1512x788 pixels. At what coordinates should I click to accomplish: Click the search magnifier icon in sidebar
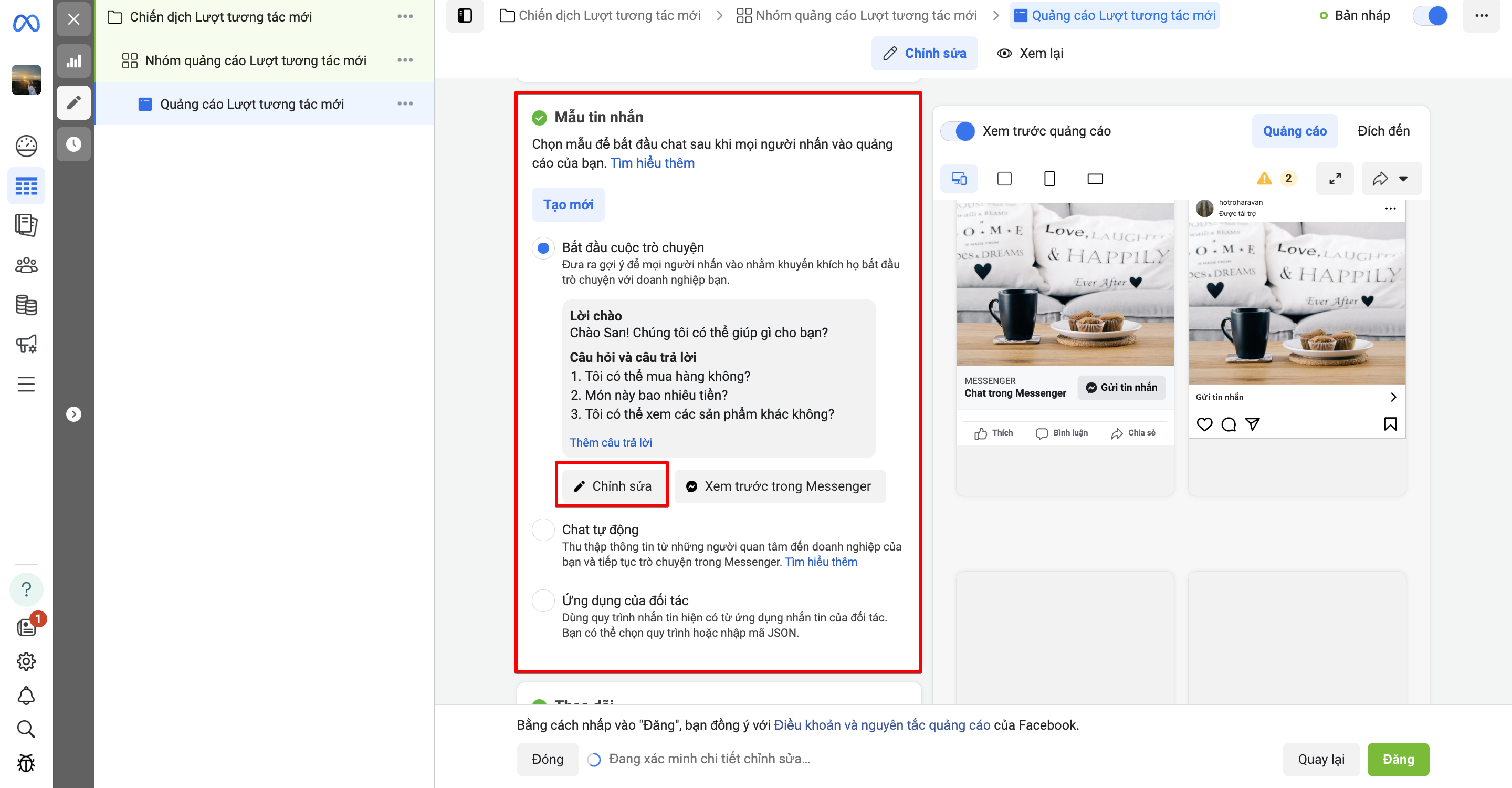click(x=26, y=729)
